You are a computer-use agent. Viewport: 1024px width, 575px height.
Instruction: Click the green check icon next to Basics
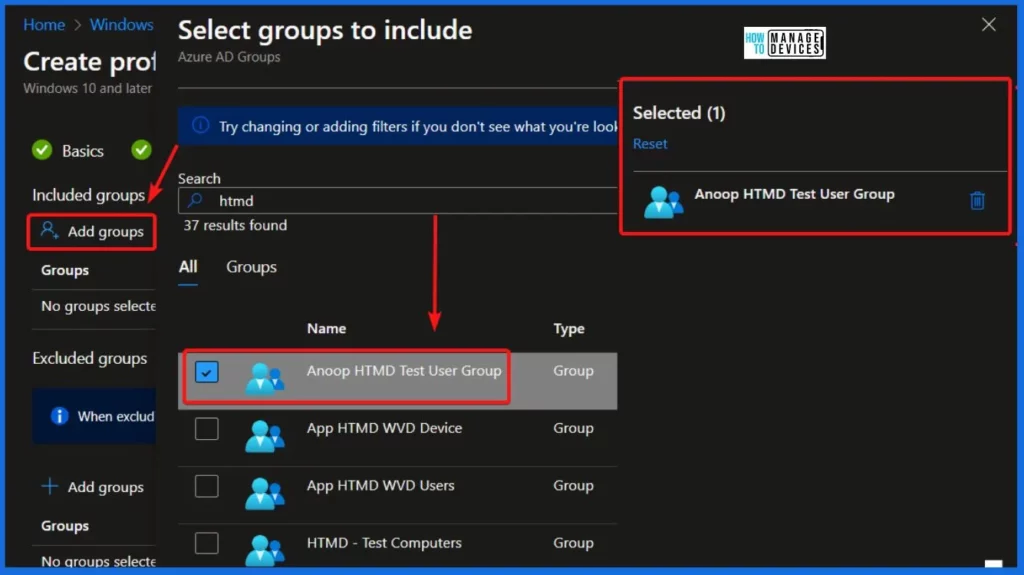click(x=42, y=150)
